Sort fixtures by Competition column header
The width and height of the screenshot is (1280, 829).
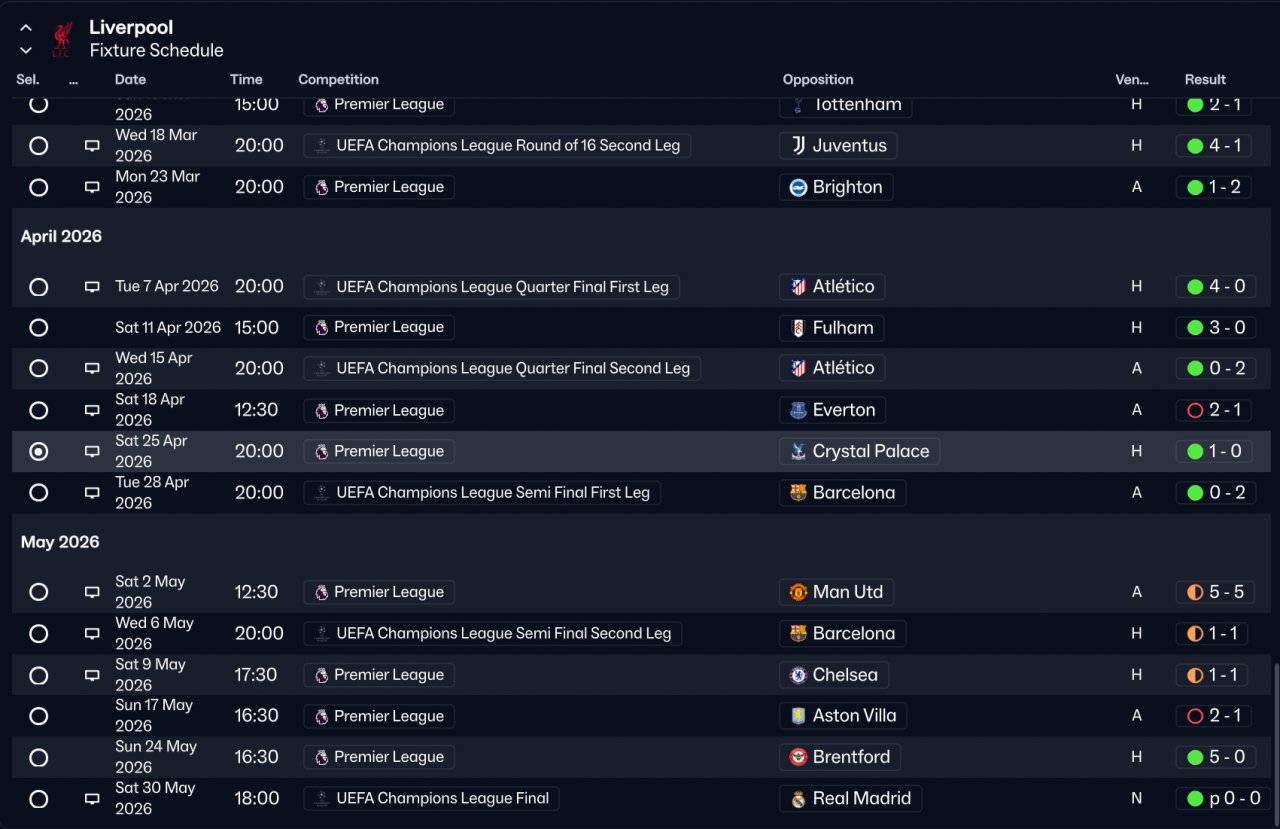(338, 80)
